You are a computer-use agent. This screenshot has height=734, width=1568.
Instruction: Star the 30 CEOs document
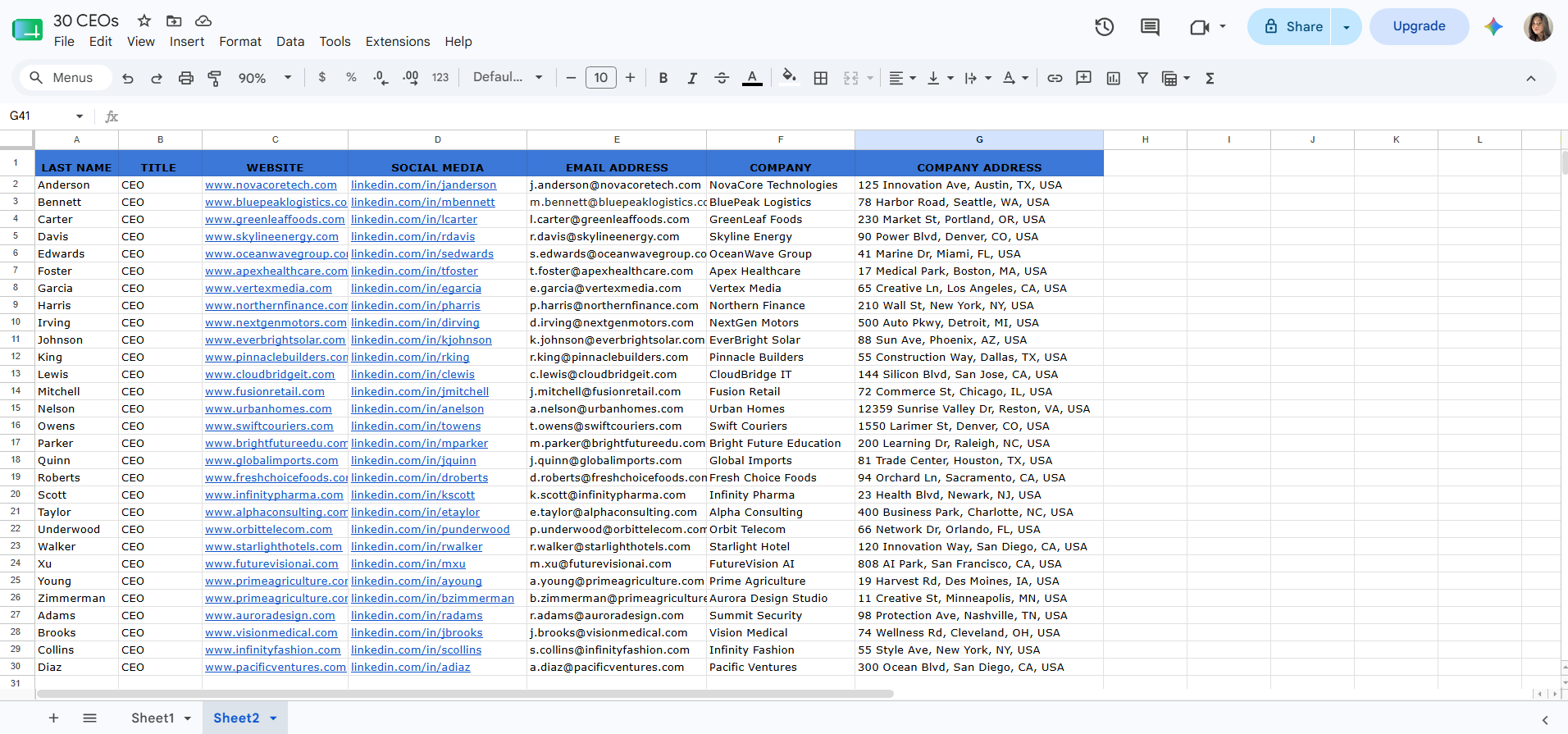(144, 21)
